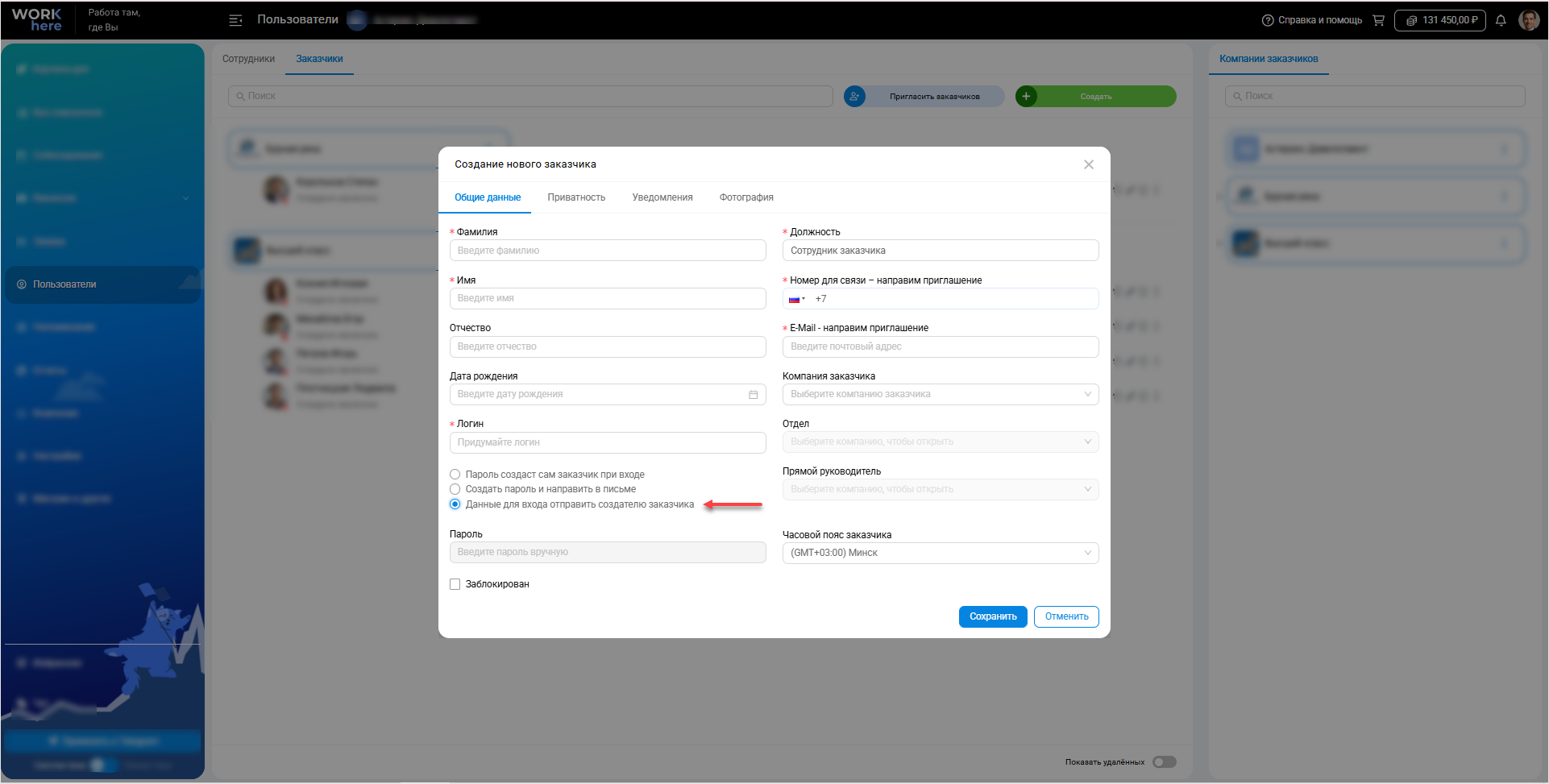Click Пригласить заказчиков button
Screen dimensions: 1549x784
point(924,97)
